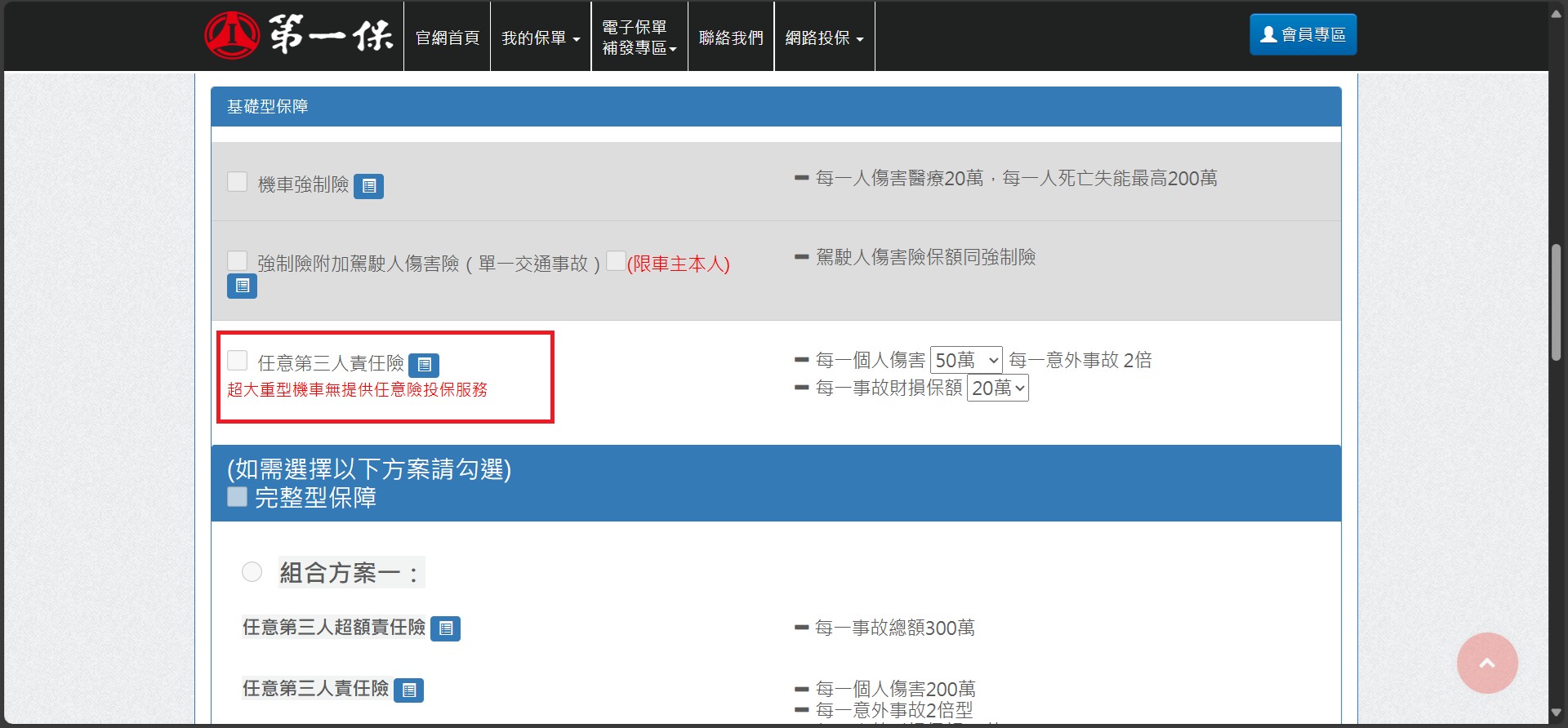Click the 每一個人傷害200萬 text
Screen dimensions: 1568x728
896,689
